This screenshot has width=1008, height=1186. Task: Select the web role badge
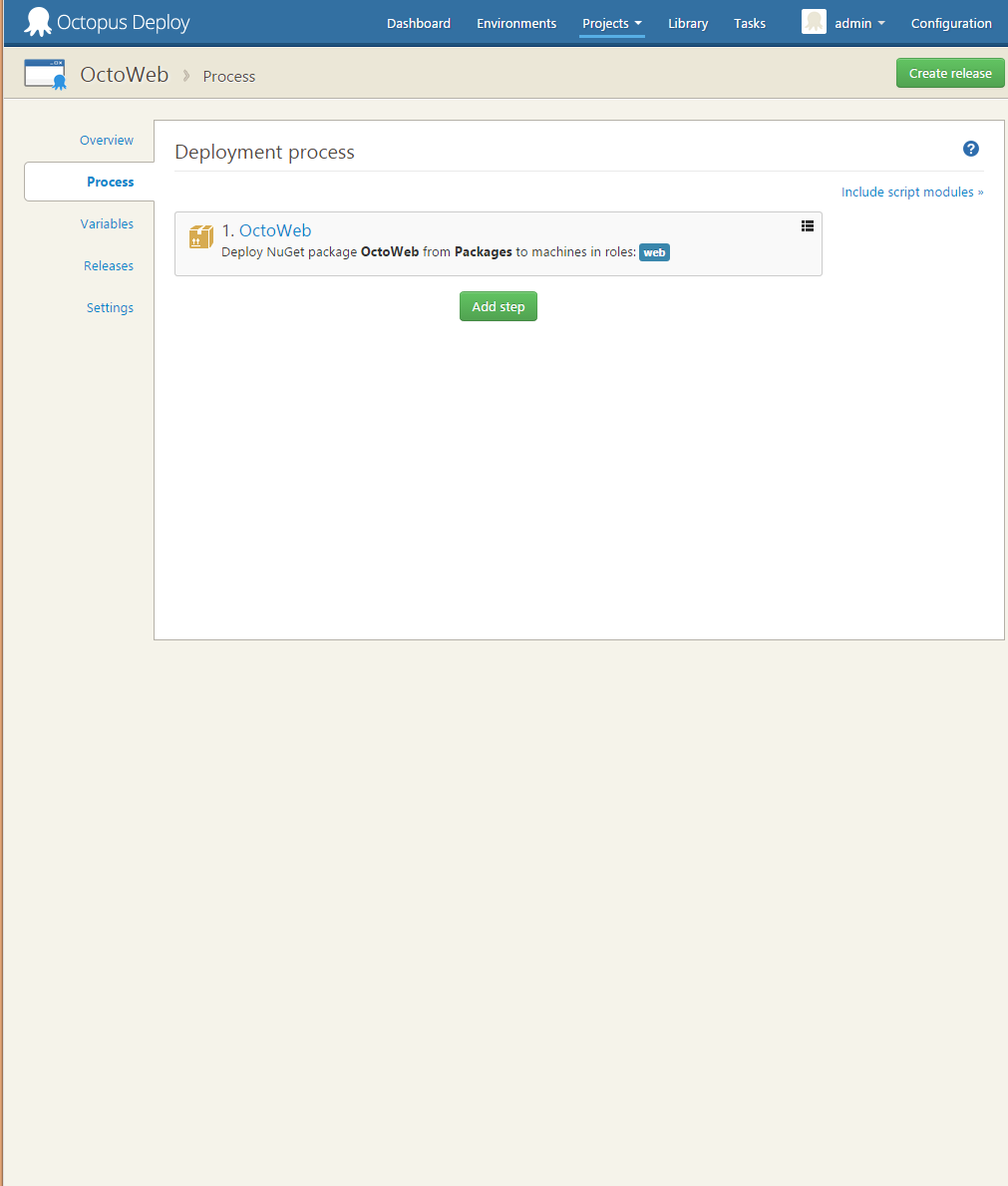(654, 252)
